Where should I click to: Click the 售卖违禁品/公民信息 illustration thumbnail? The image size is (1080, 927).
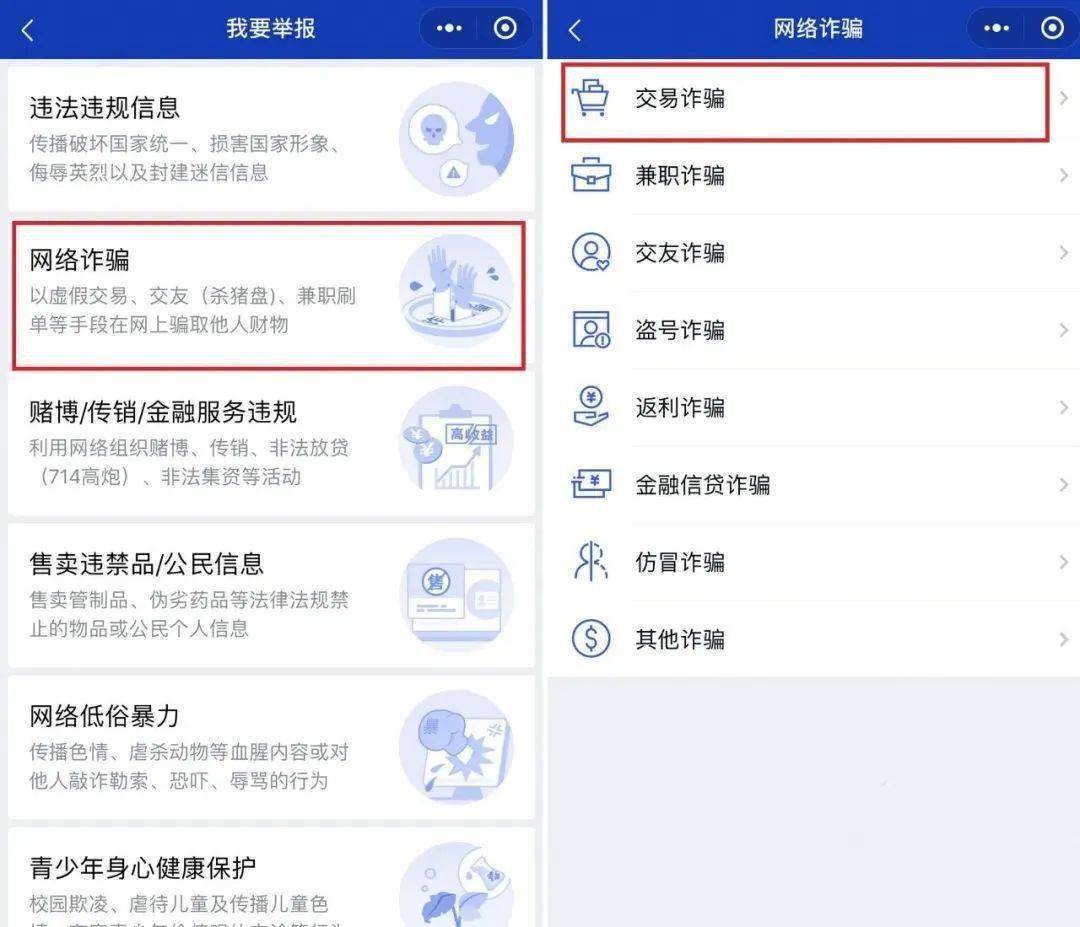[x=456, y=595]
